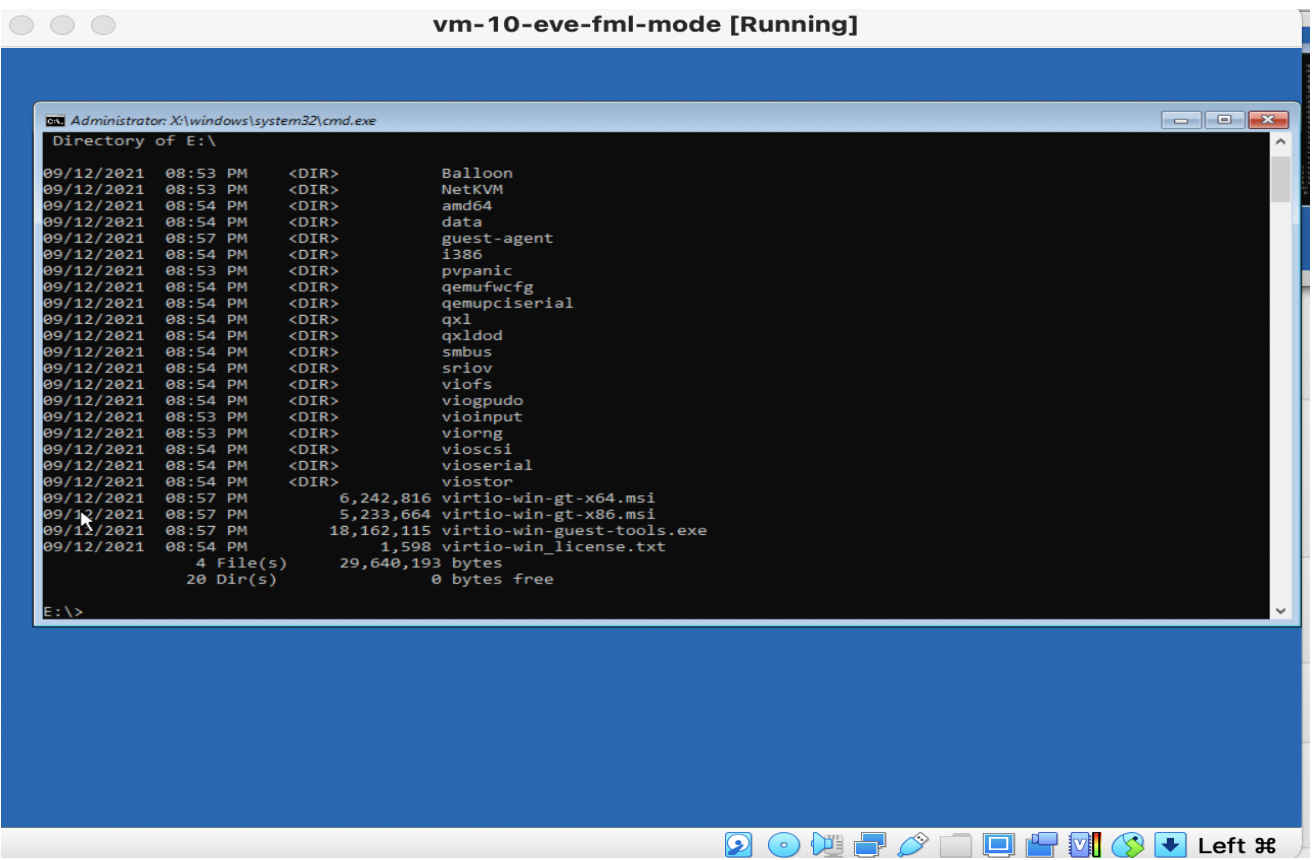Click the virtio-win-guest-tools.exe filename text
The image size is (1314, 860).
tap(575, 530)
